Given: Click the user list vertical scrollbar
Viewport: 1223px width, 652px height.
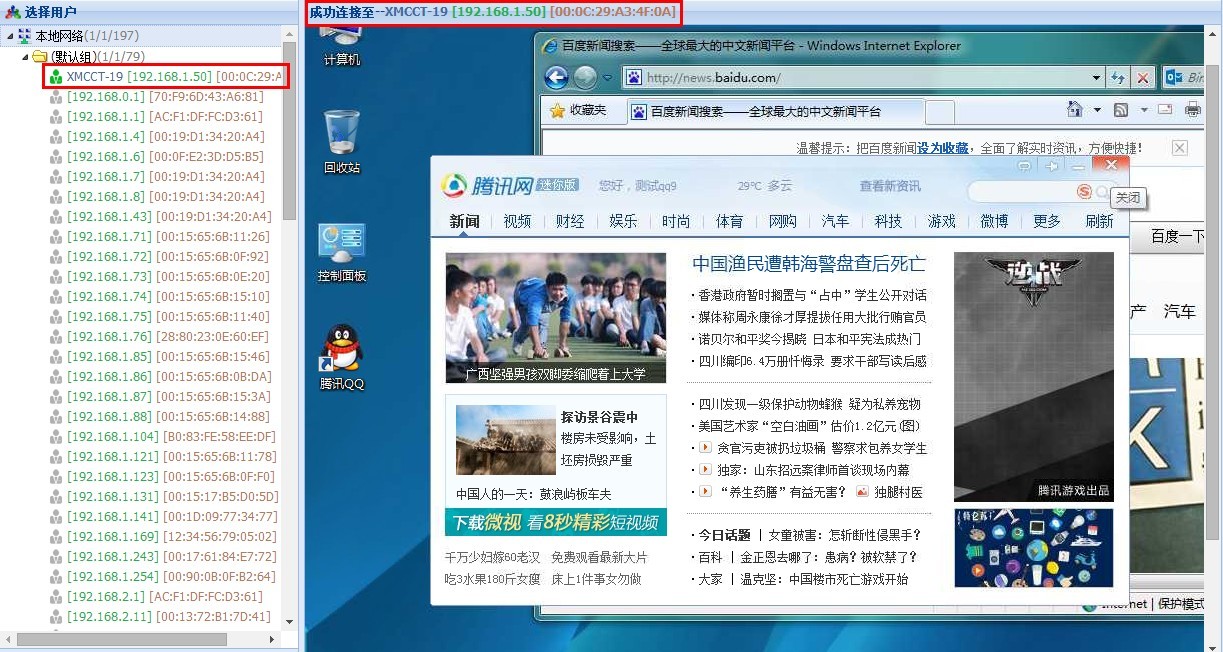Looking at the screenshot, I should [x=289, y=130].
